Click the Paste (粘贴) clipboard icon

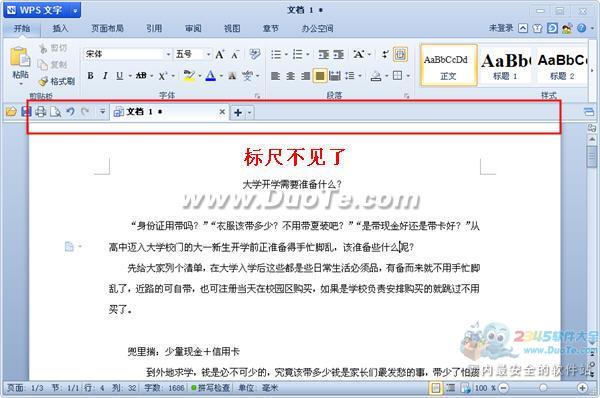[20, 57]
